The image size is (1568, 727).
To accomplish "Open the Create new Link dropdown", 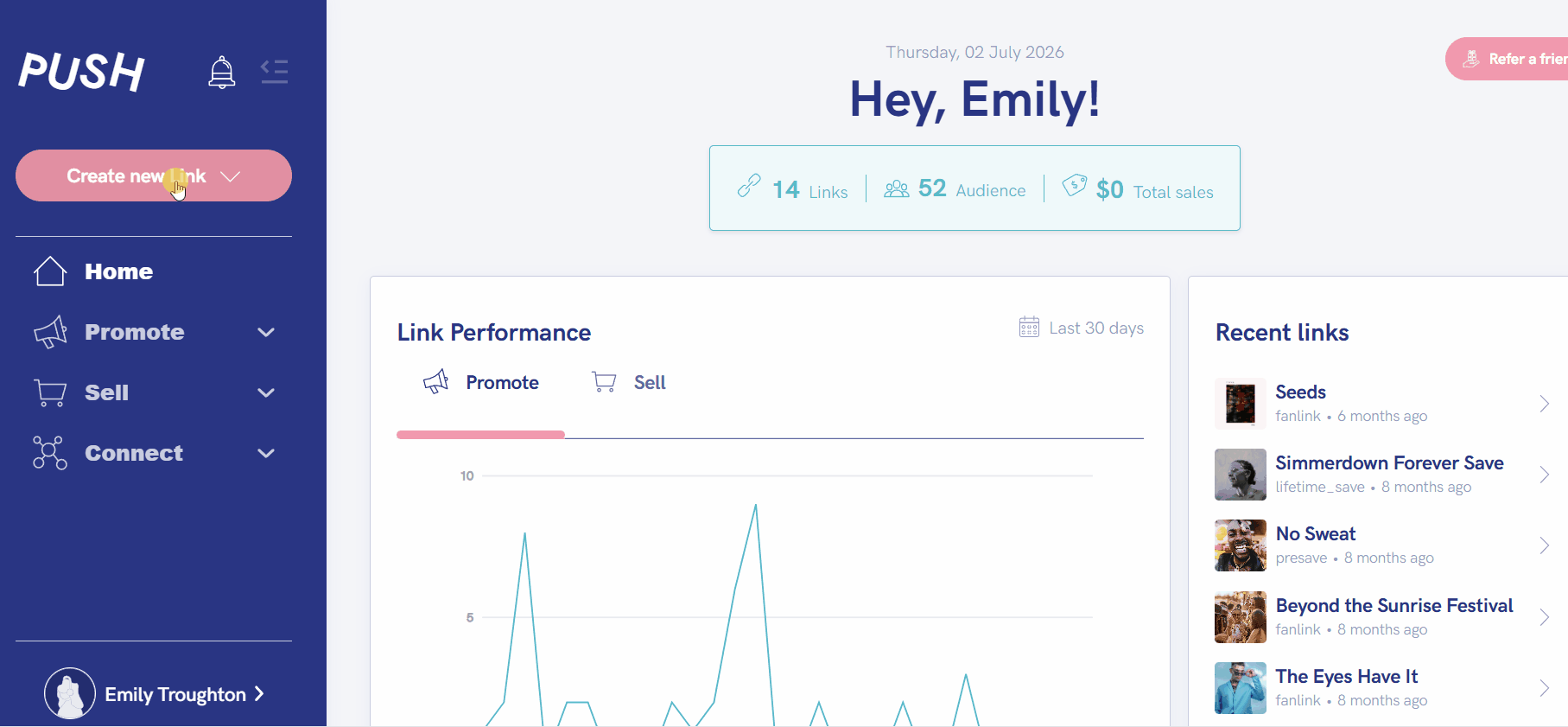I will click(x=154, y=175).
